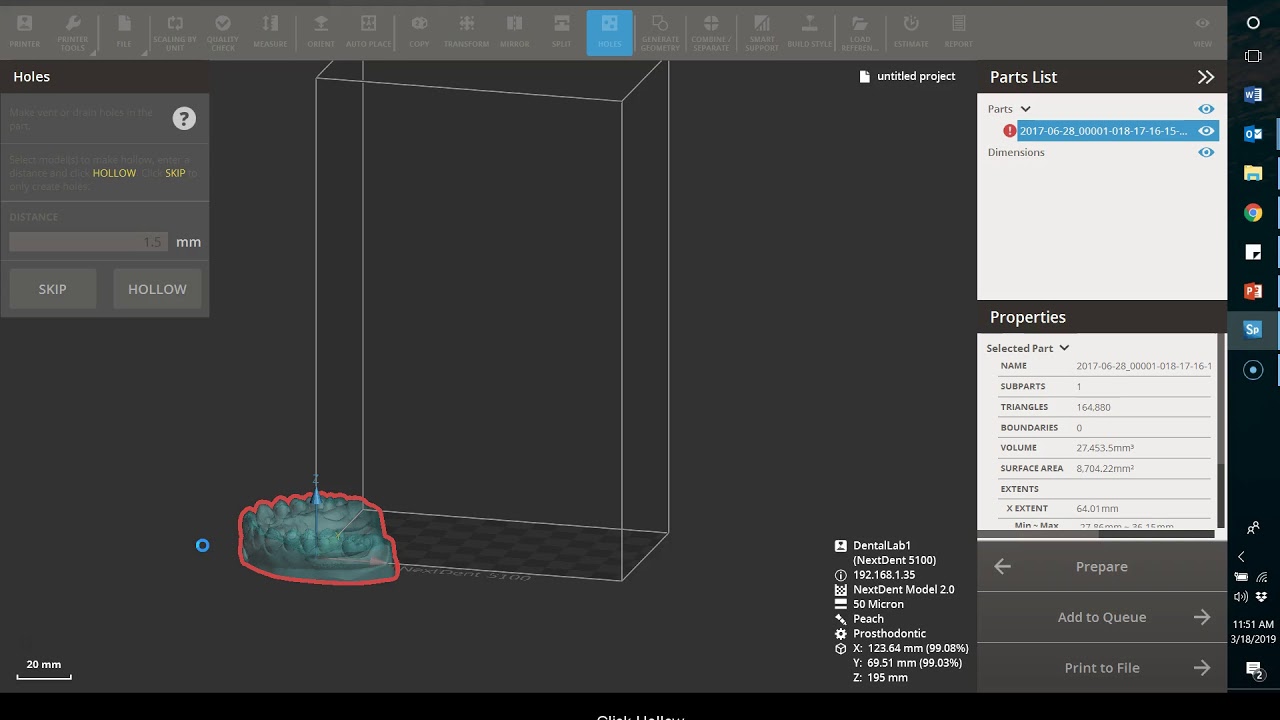This screenshot has width=1280, height=720.
Task: Select the Measure tool
Action: coord(270,31)
